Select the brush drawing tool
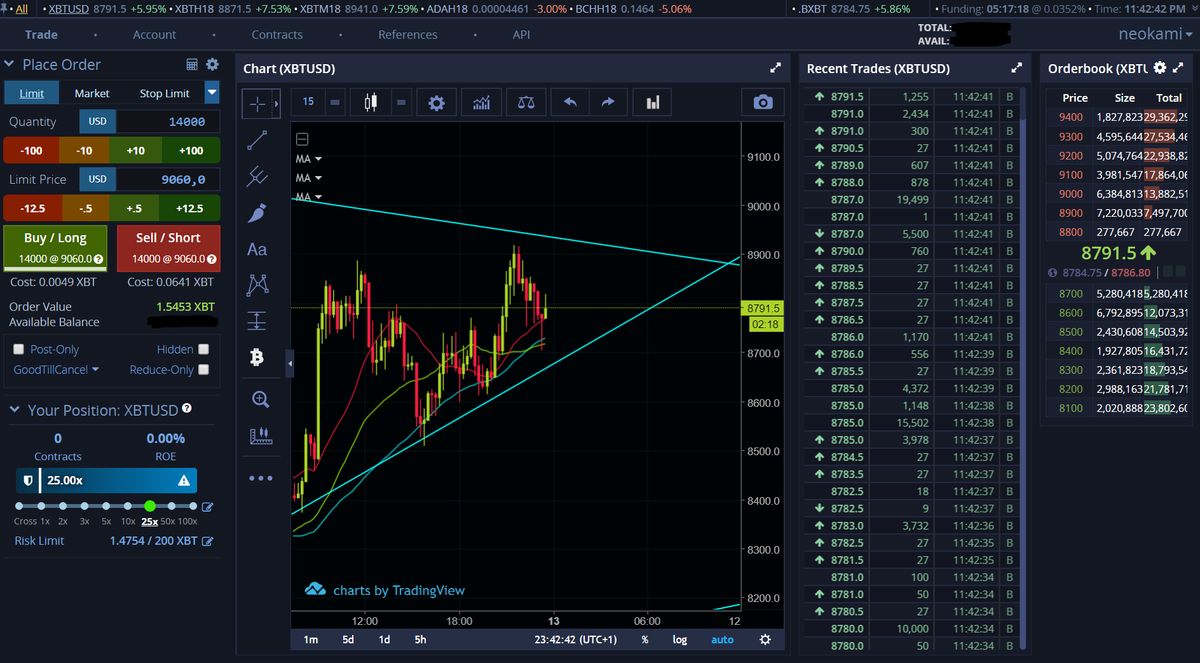Screen dimensions: 1200x663 [x=258, y=213]
